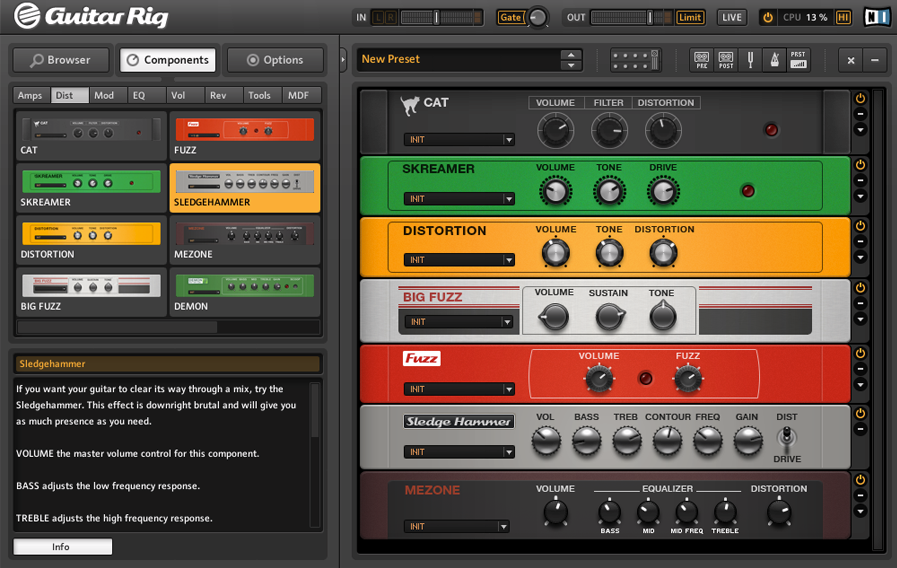Collapse the left sidebar panel arrow
This screenshot has height=568, width=897.
(343, 59)
